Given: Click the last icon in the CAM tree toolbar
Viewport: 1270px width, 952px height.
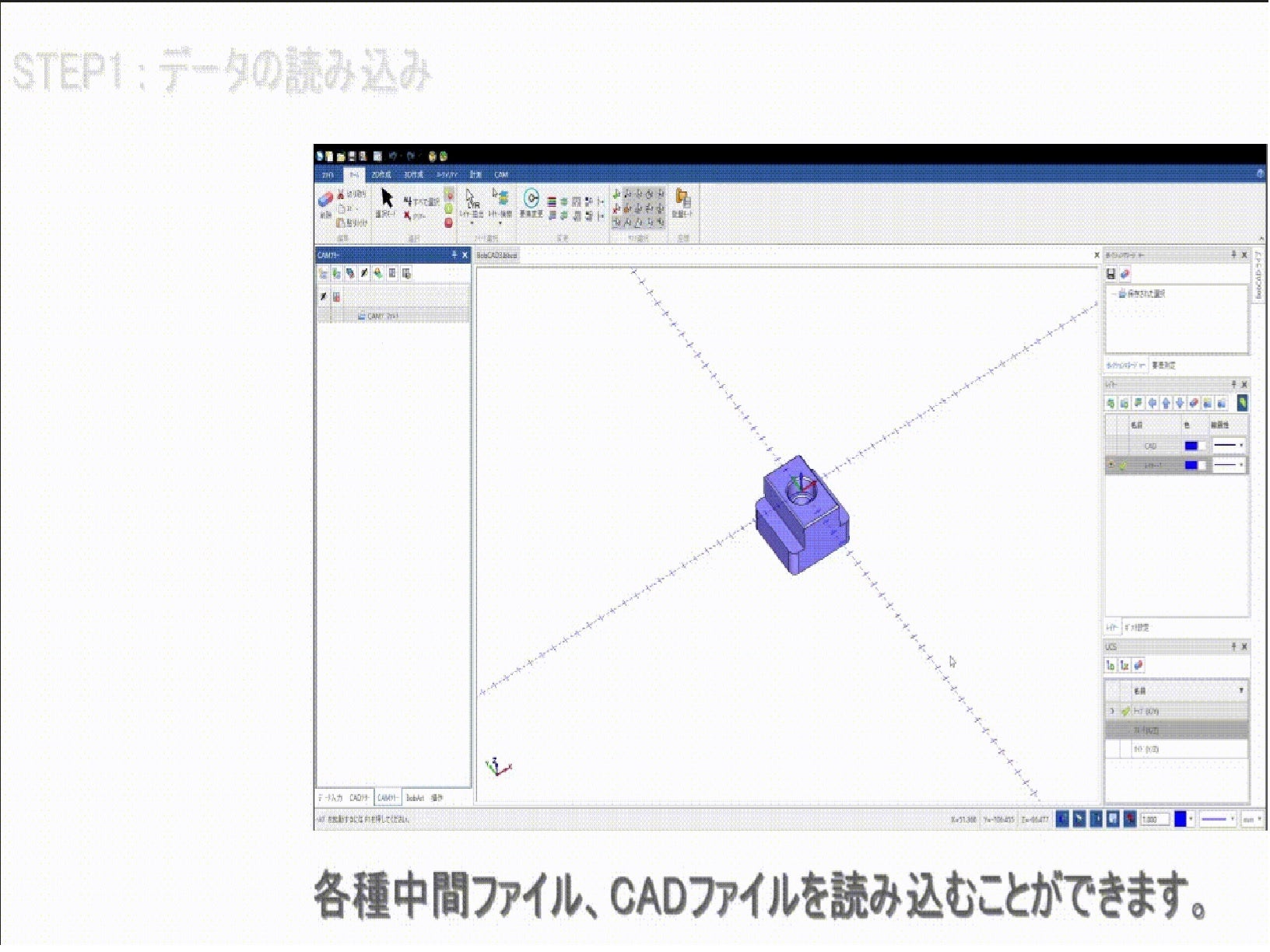Looking at the screenshot, I should [406, 274].
